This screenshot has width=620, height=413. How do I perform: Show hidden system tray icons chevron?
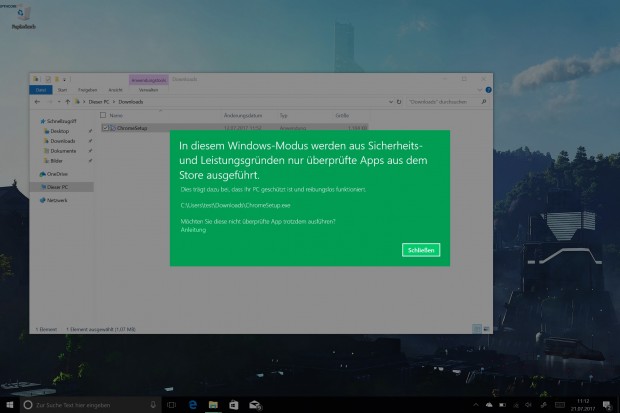(x=476, y=405)
